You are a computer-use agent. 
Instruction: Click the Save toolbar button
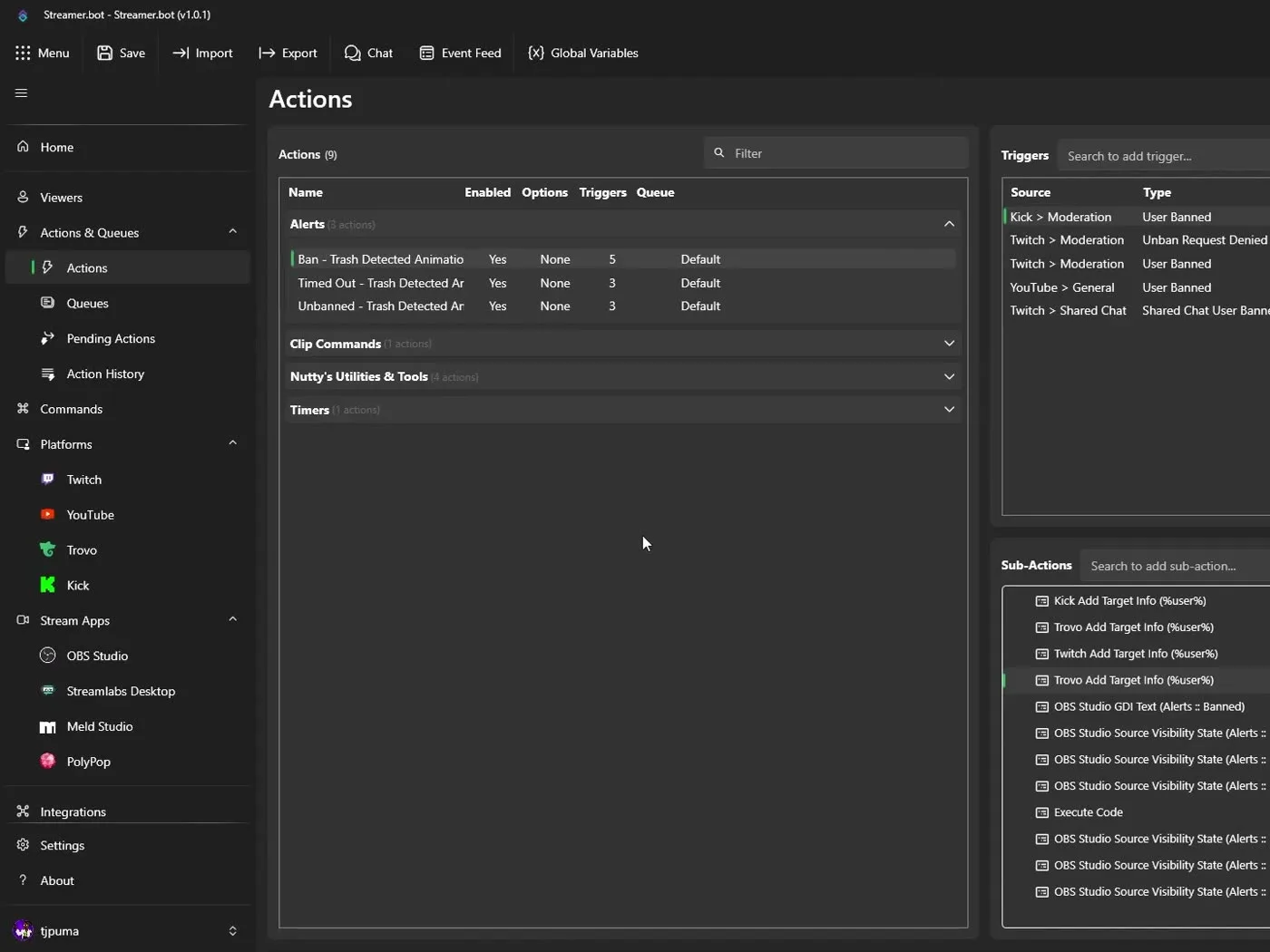pyautogui.click(x=121, y=53)
